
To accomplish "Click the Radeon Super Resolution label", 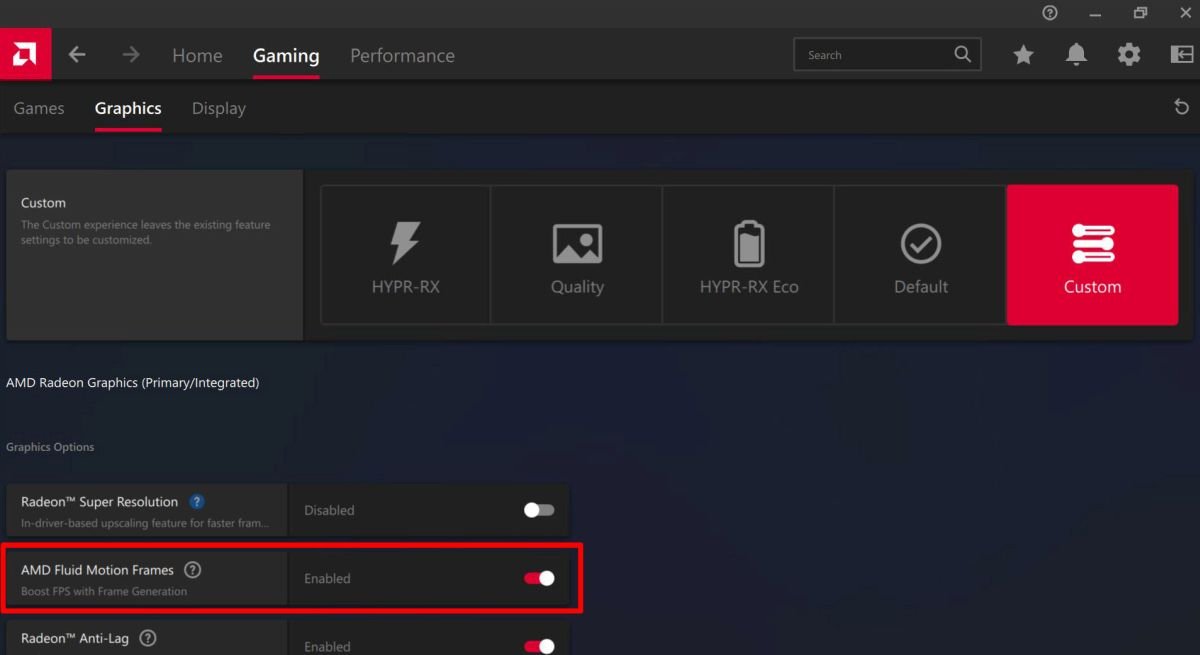I will click(x=99, y=502).
